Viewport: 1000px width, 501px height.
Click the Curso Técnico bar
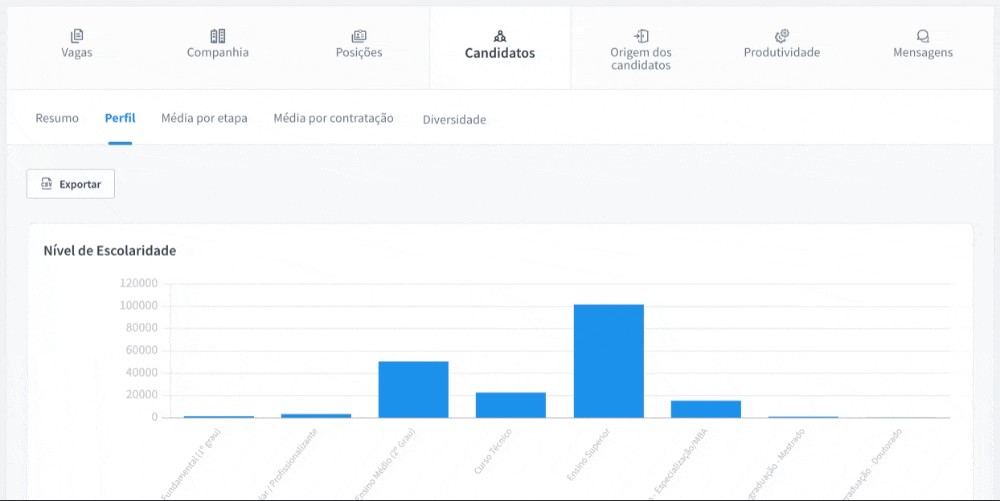pos(510,405)
